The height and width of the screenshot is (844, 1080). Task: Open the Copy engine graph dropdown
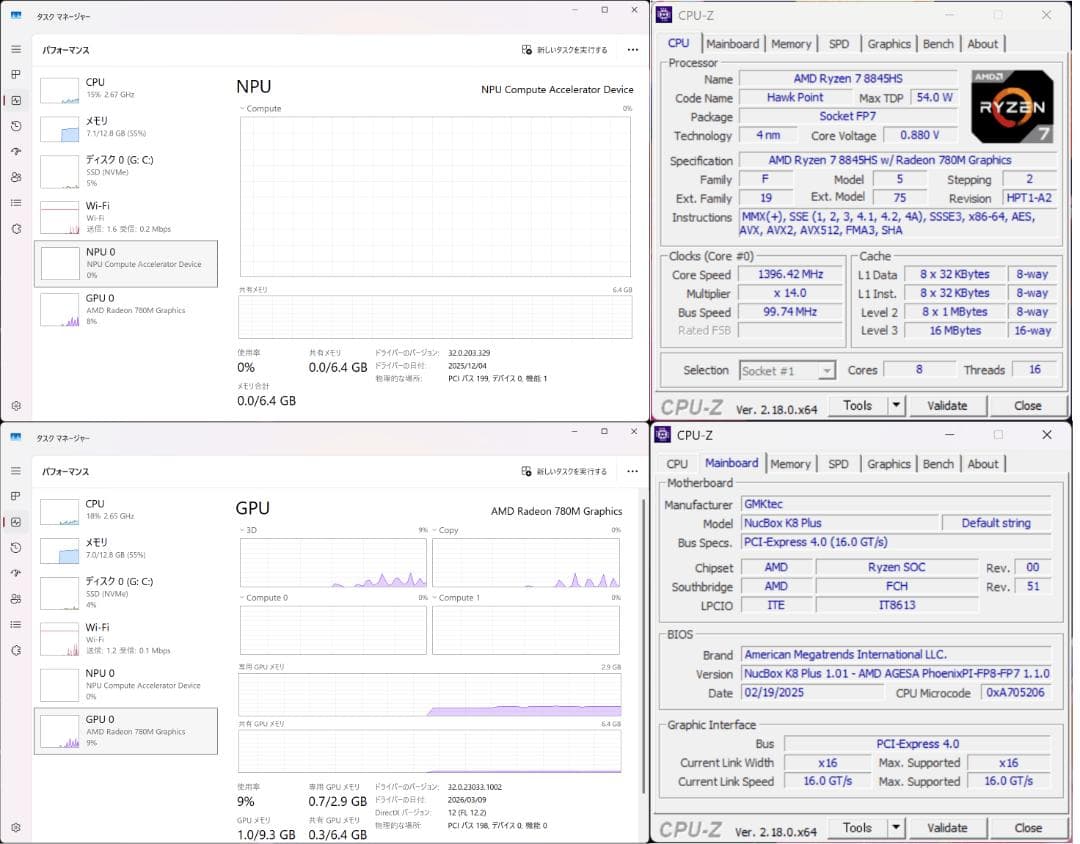[435, 530]
